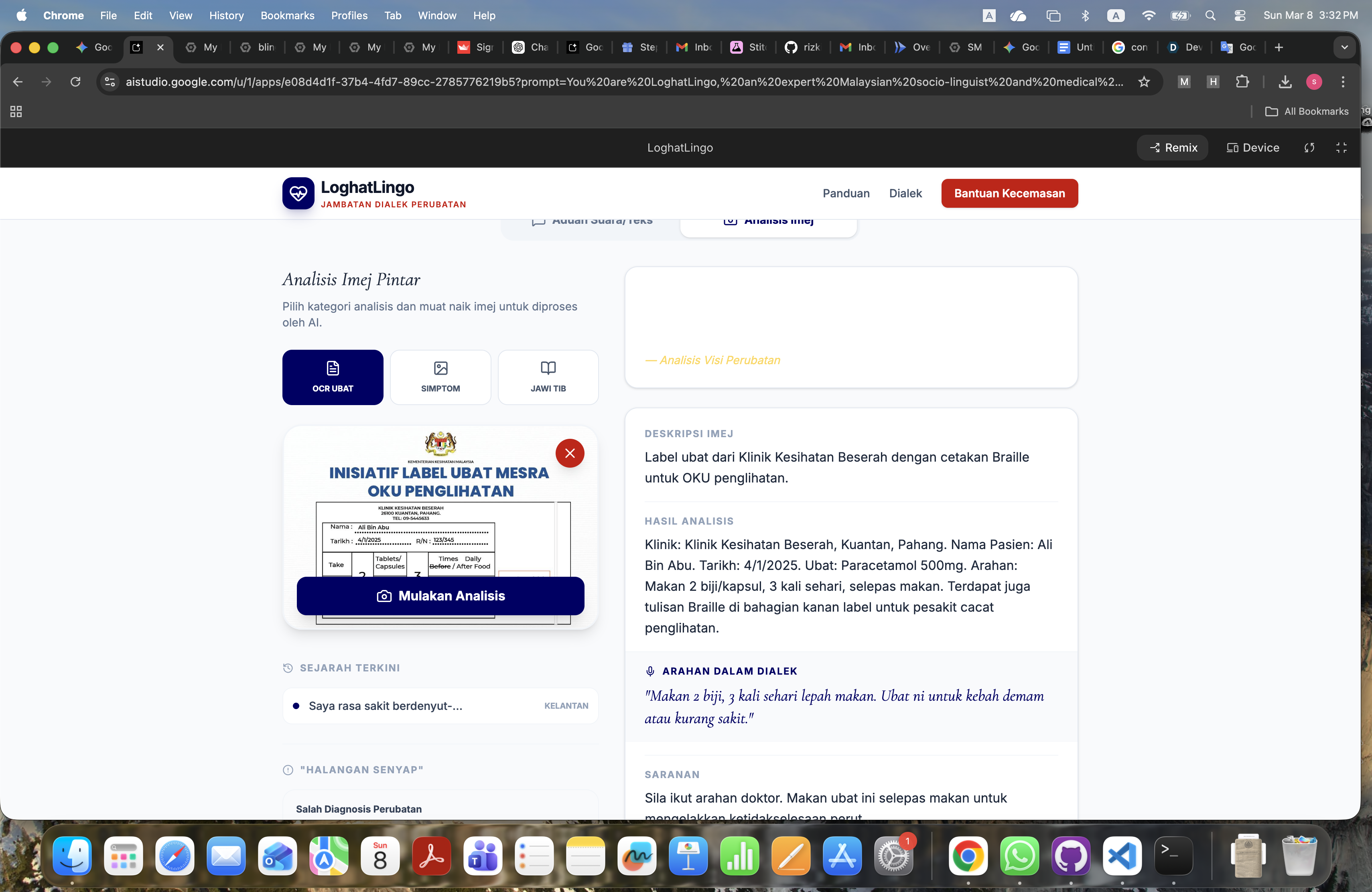Expand the Chrome tab search dropdown
The width and height of the screenshot is (1372, 892).
[x=1344, y=47]
